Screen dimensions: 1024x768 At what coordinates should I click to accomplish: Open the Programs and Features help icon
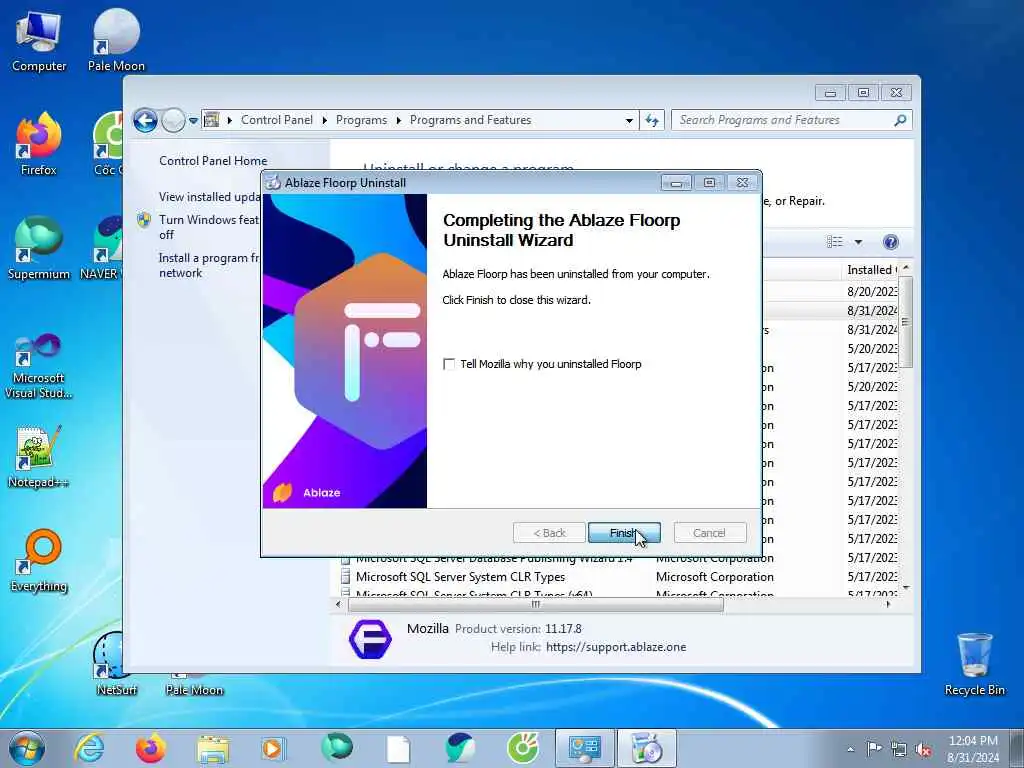pos(890,242)
